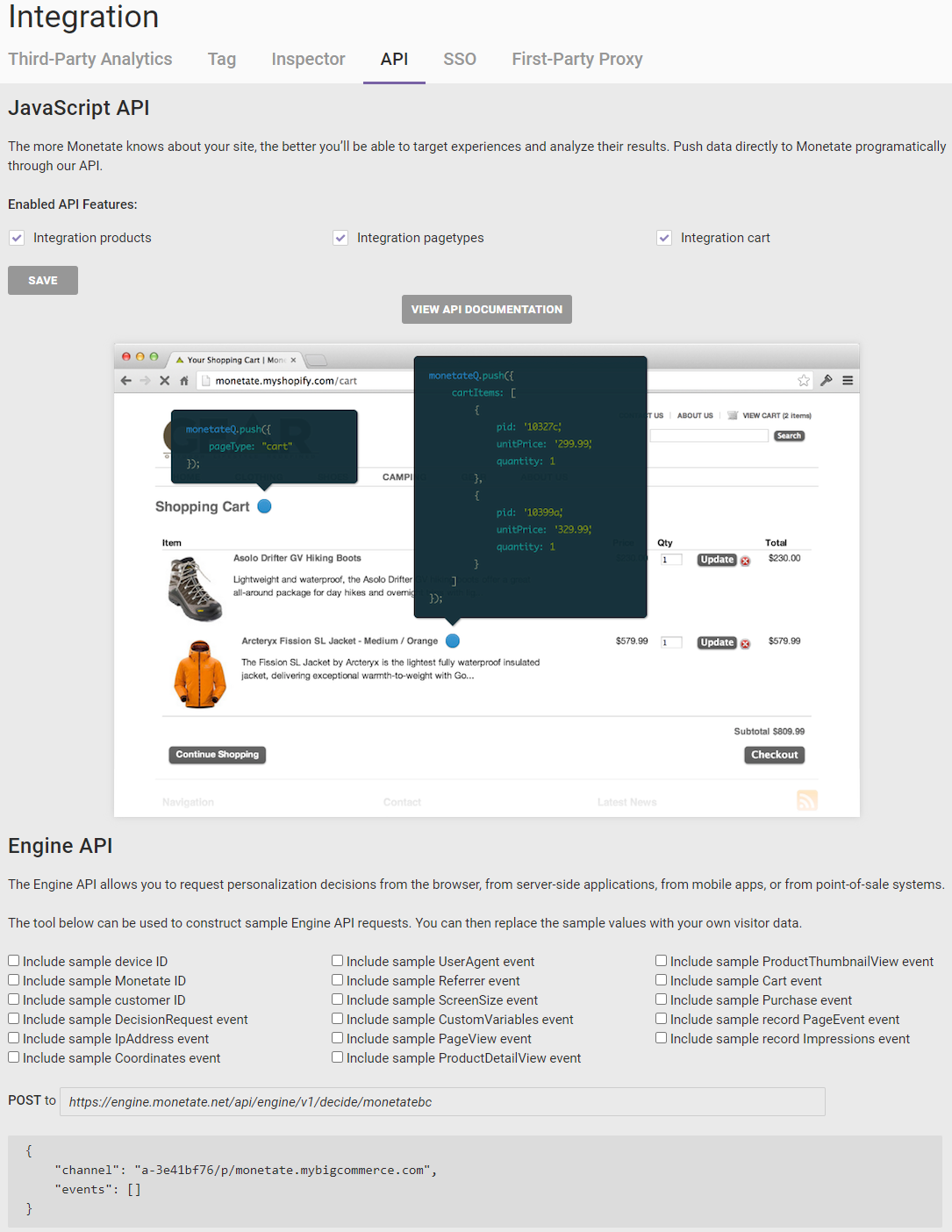Click the JSON request body code block

point(475,1181)
